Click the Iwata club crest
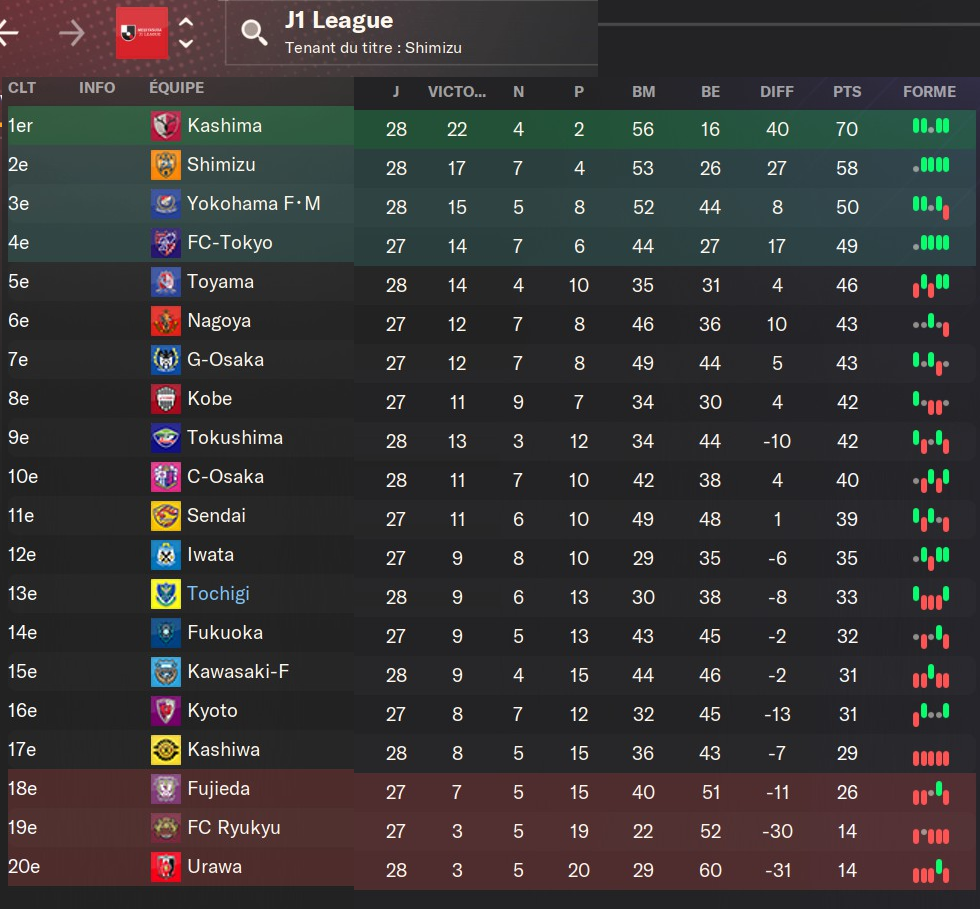The height and width of the screenshot is (909, 980). coord(165,555)
